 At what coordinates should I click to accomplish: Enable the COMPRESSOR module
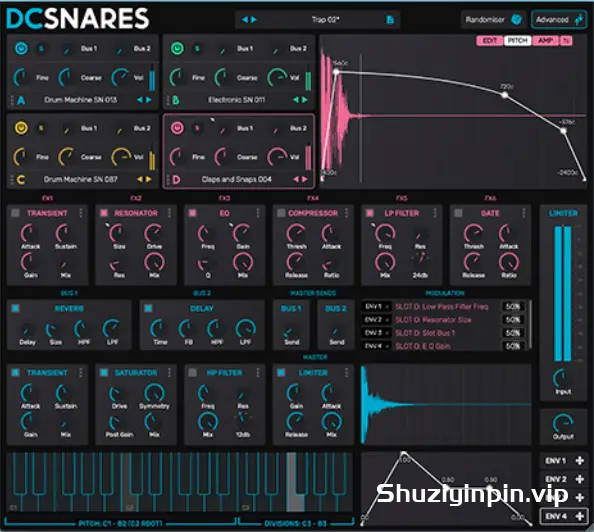(281, 213)
